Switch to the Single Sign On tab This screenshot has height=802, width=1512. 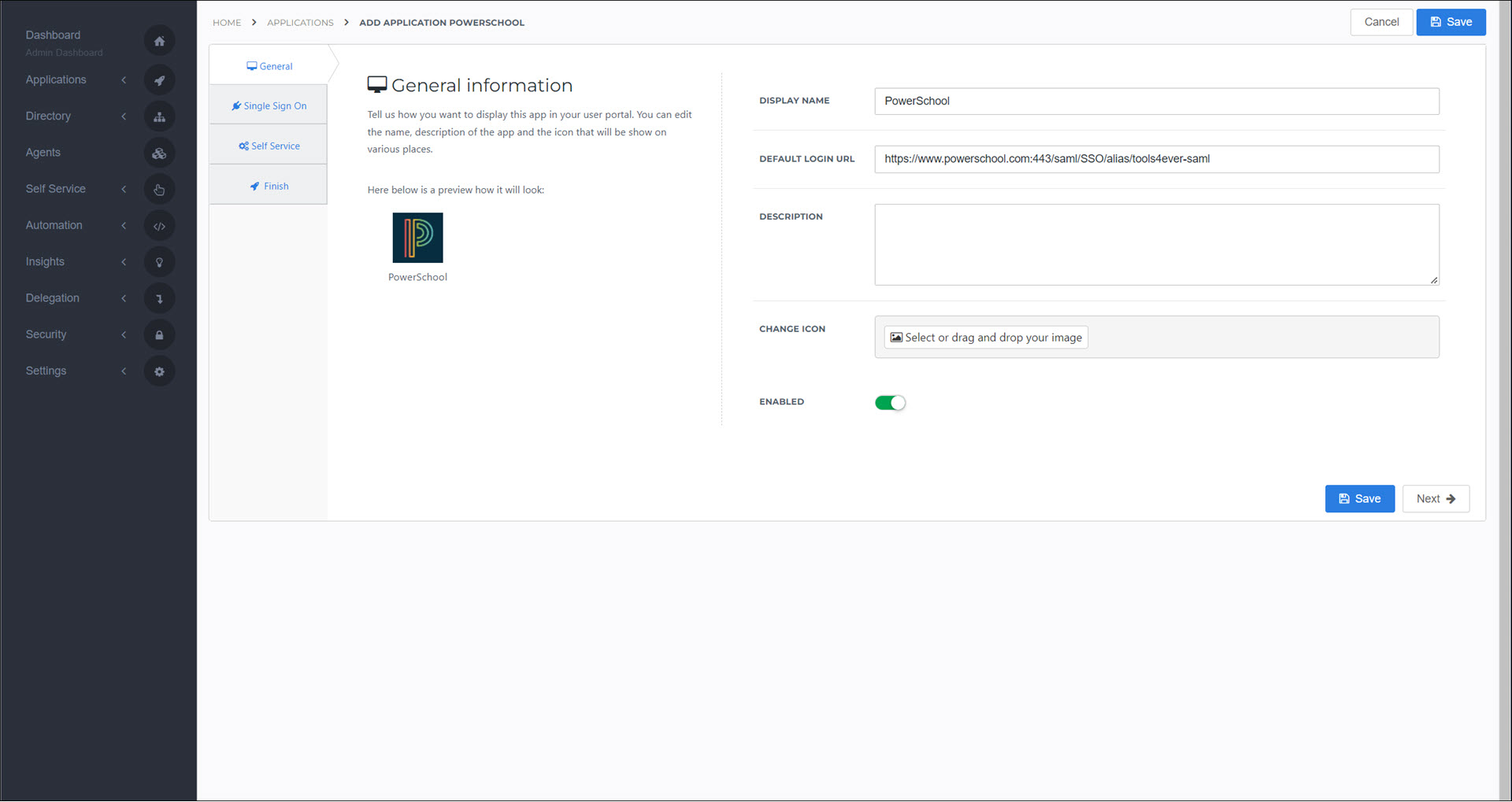coord(269,105)
